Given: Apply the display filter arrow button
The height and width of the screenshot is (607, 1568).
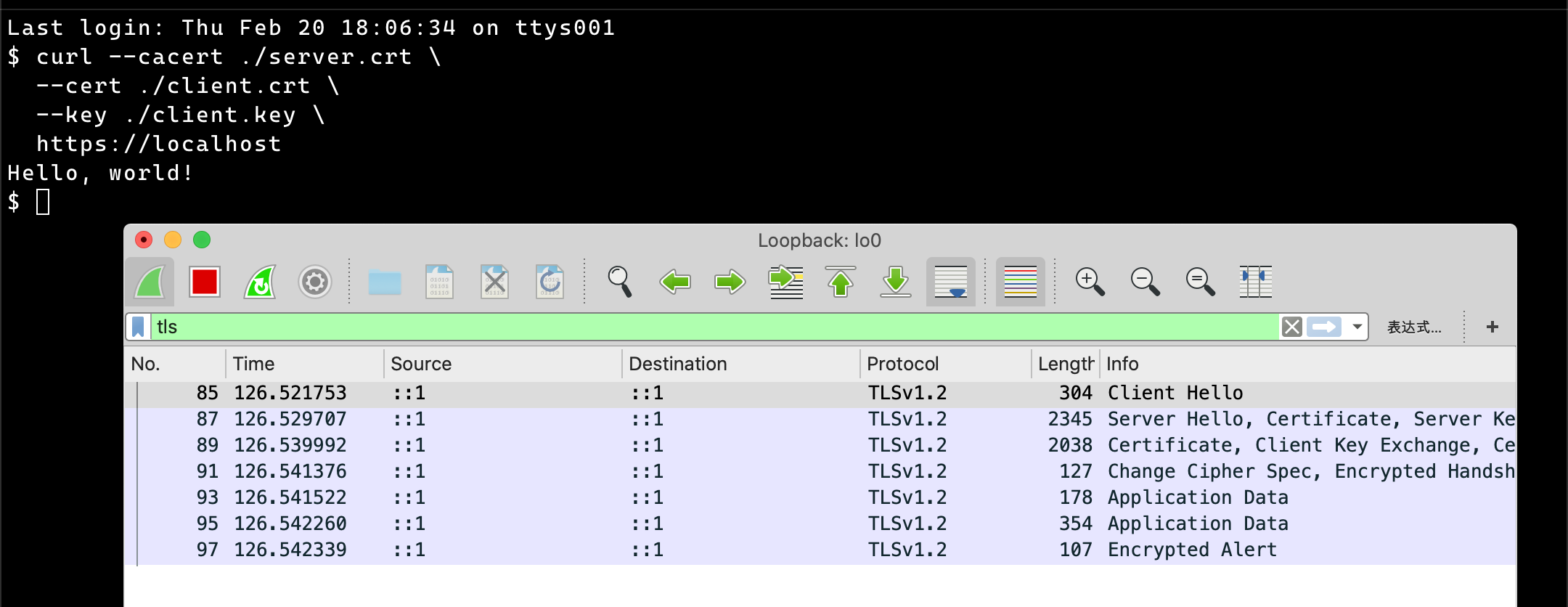Looking at the screenshot, I should tap(1324, 327).
